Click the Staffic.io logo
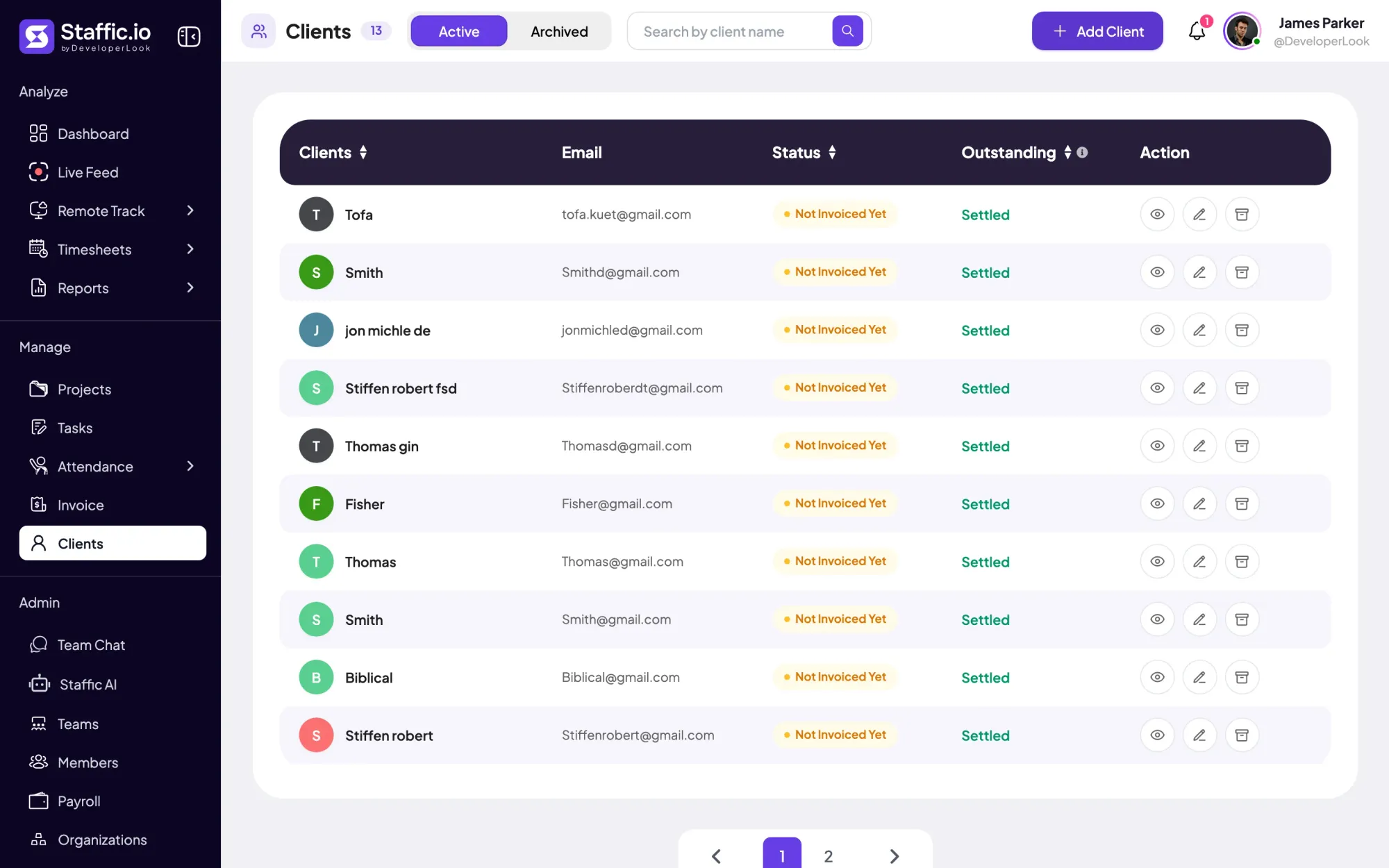 (85, 36)
